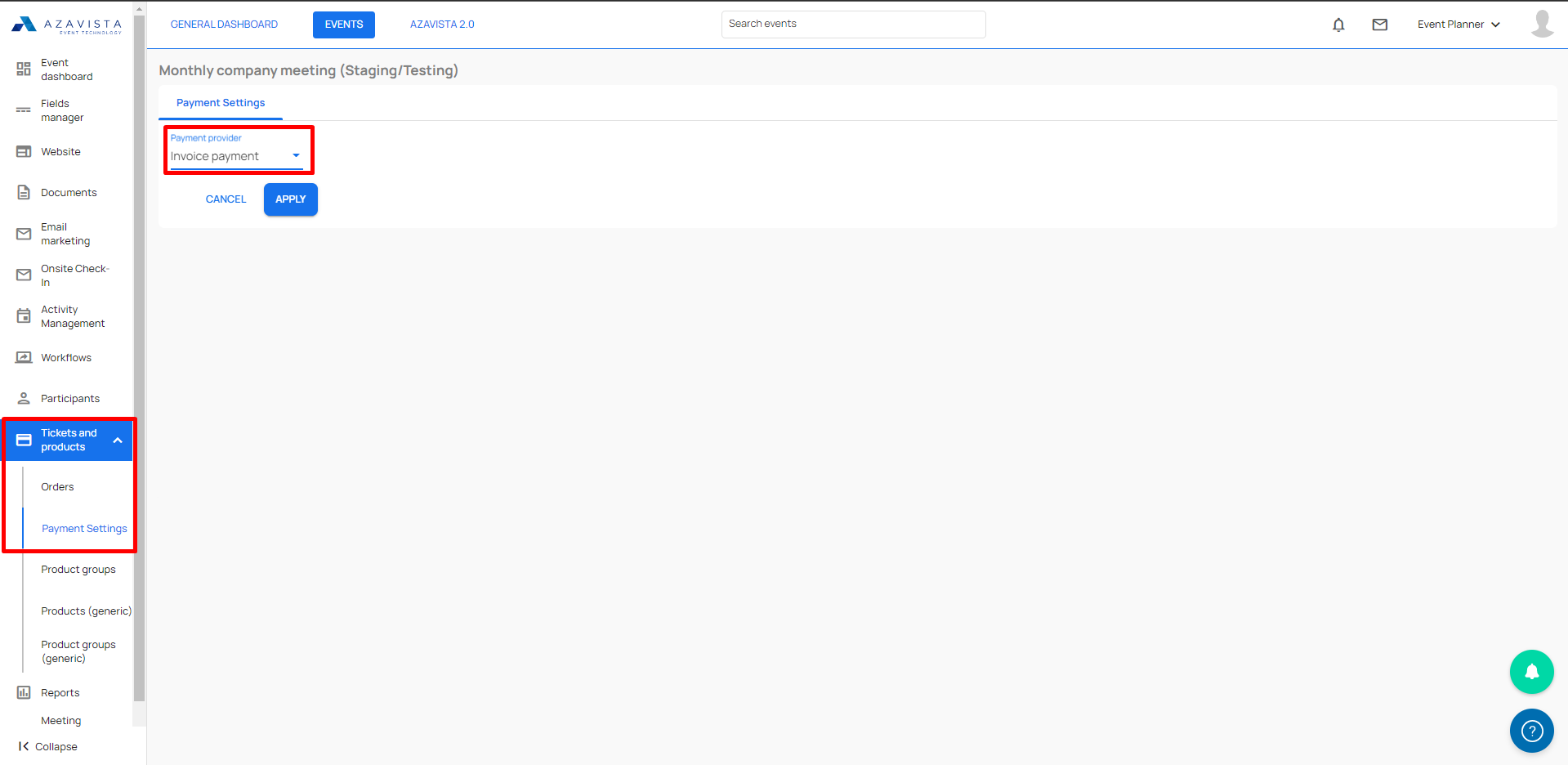This screenshot has height=765, width=1568.
Task: Click the Collapse sidebar arrow icon
Action: click(x=24, y=746)
